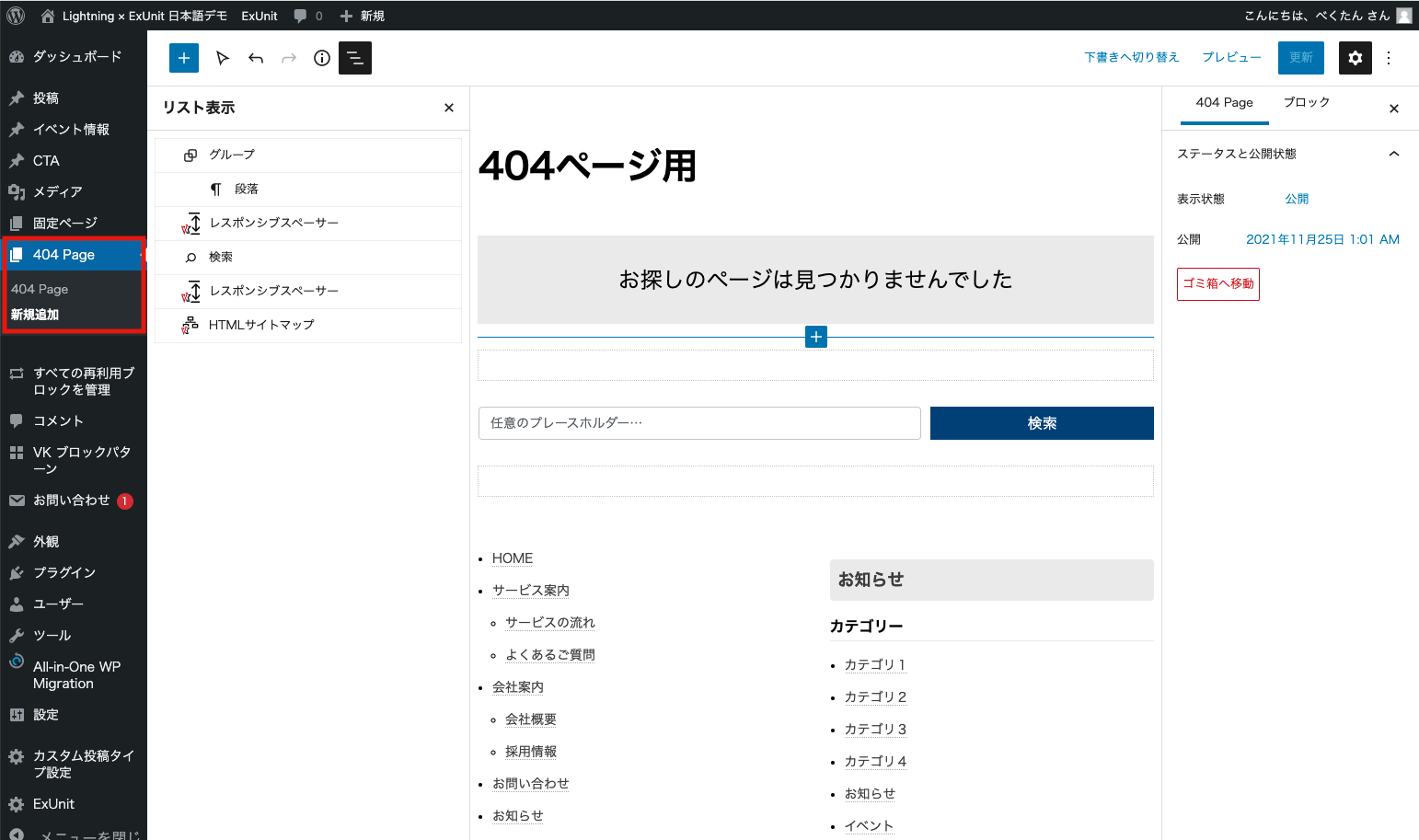Close the リスト表示 panel

click(449, 108)
